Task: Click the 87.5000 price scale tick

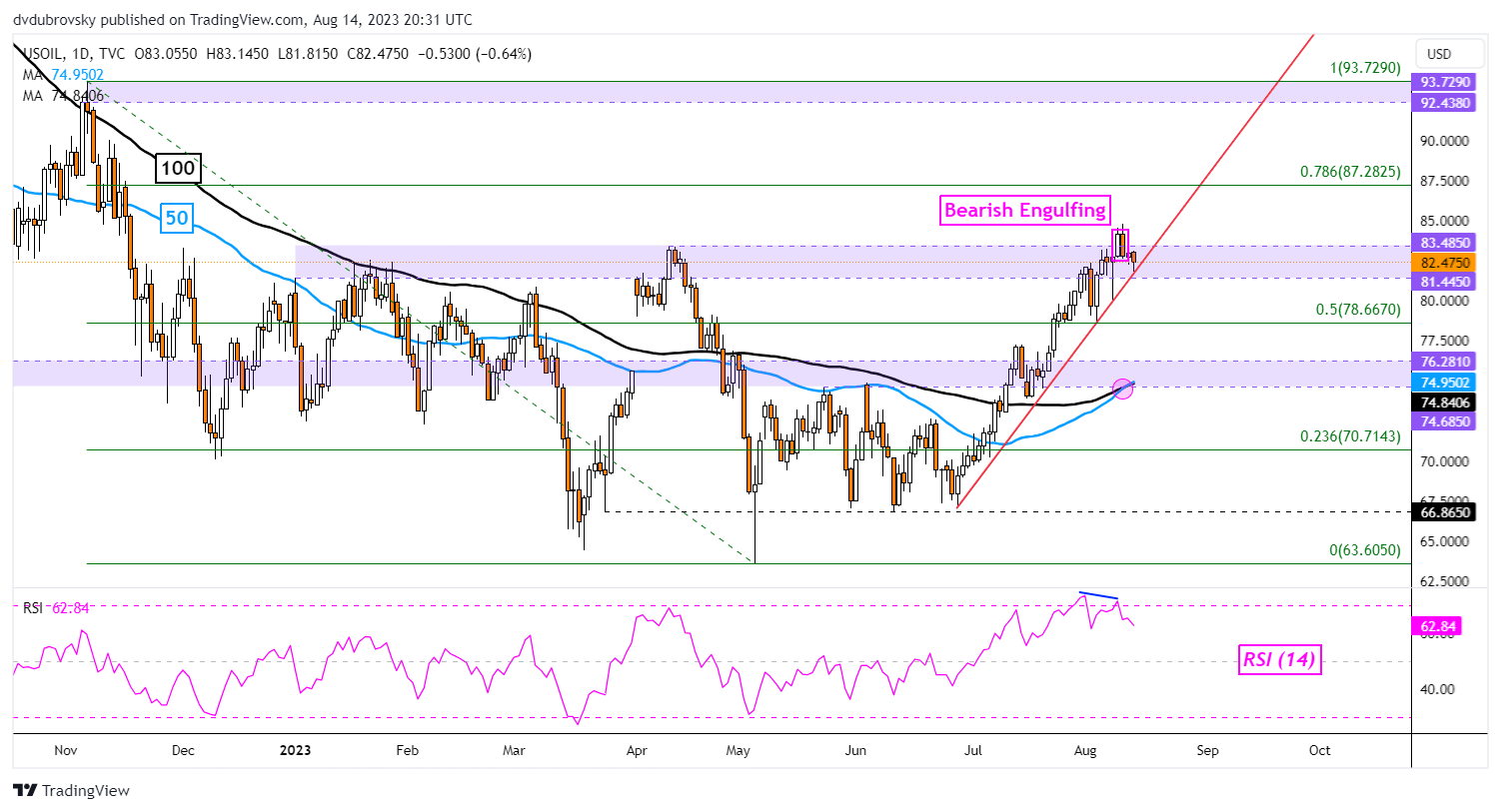Action: (x=1445, y=181)
